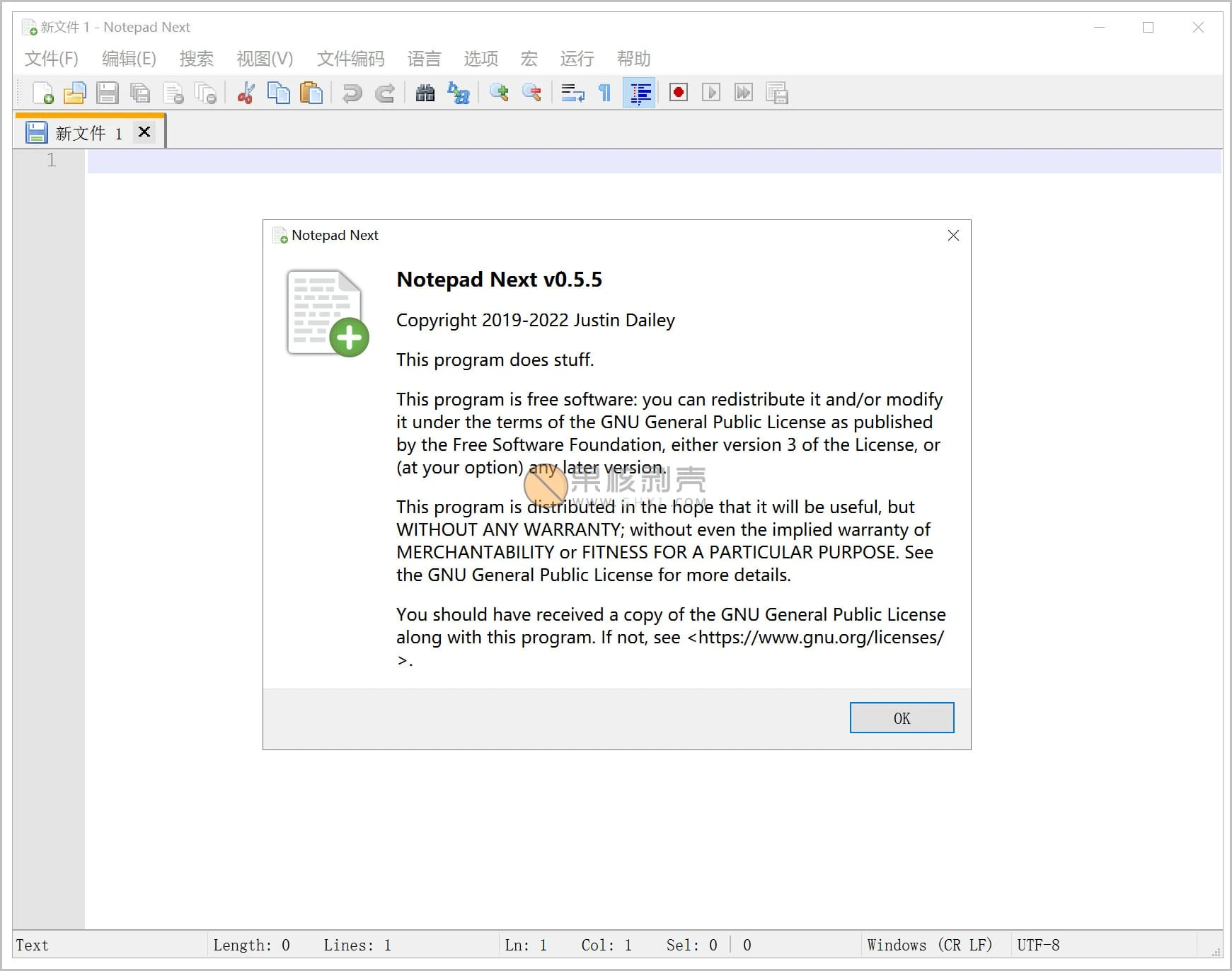This screenshot has width=1232, height=971.
Task: Click the Replace toolbar icon
Action: [x=458, y=93]
